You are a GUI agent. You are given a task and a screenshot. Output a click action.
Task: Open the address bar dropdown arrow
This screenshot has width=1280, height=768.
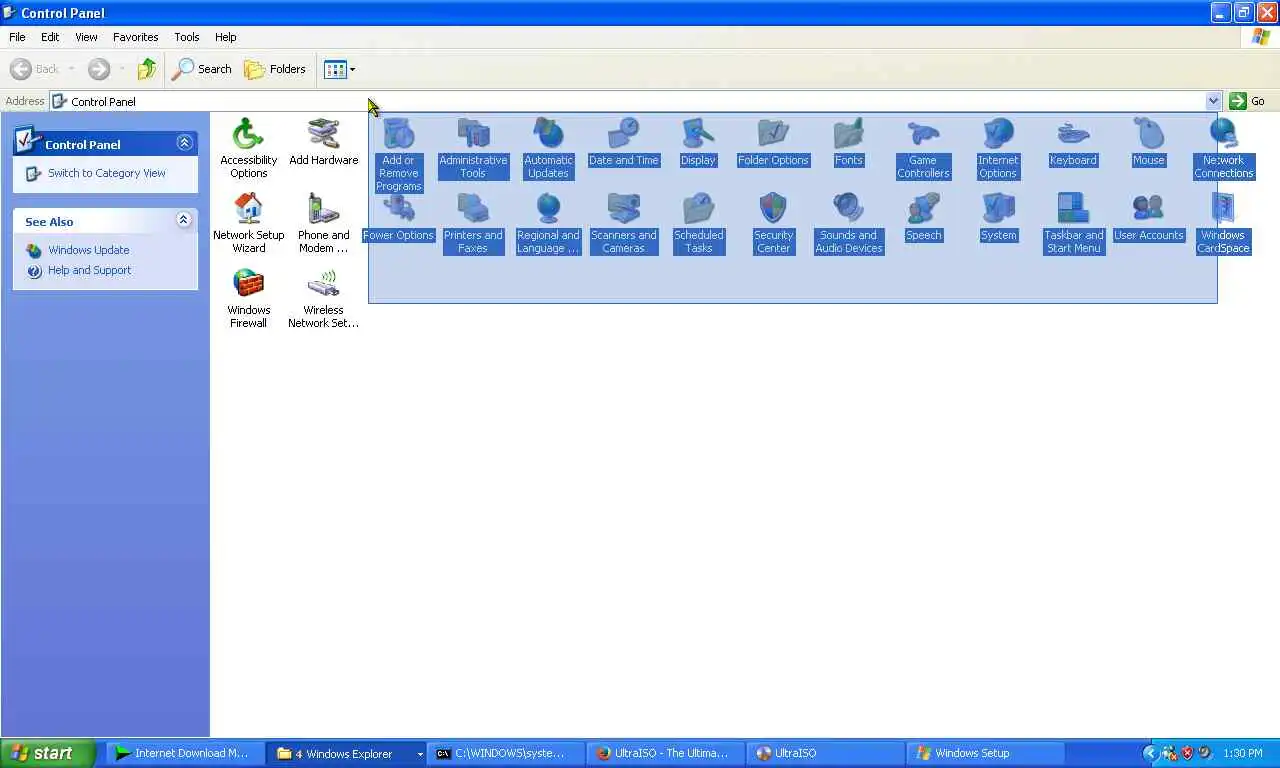pos(1213,101)
